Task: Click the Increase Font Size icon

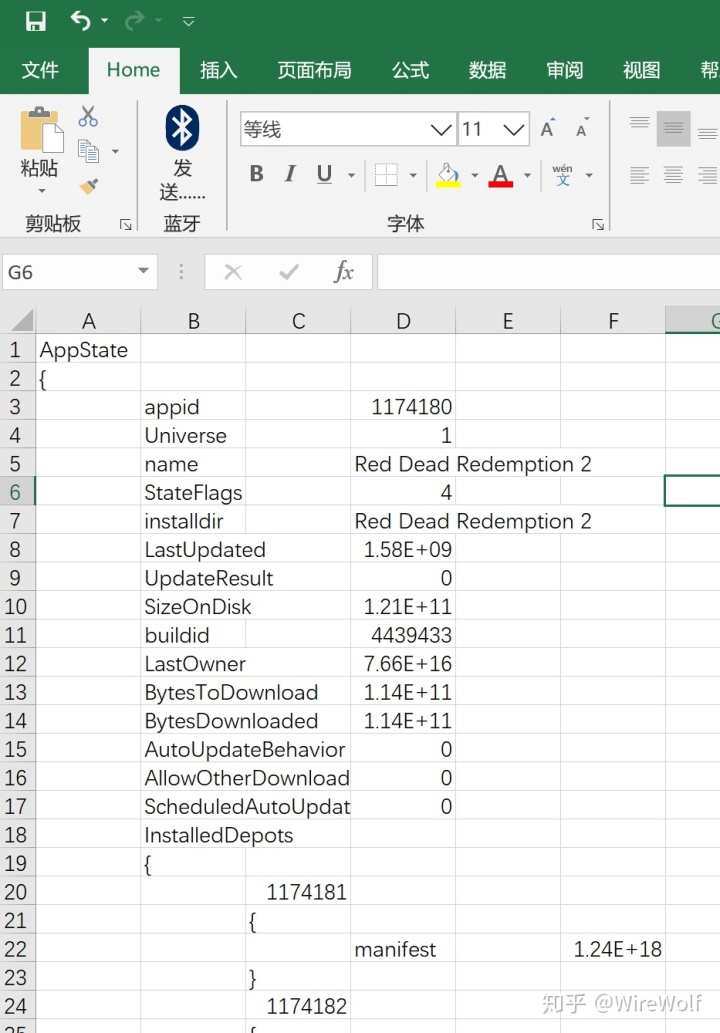Action: (x=547, y=128)
